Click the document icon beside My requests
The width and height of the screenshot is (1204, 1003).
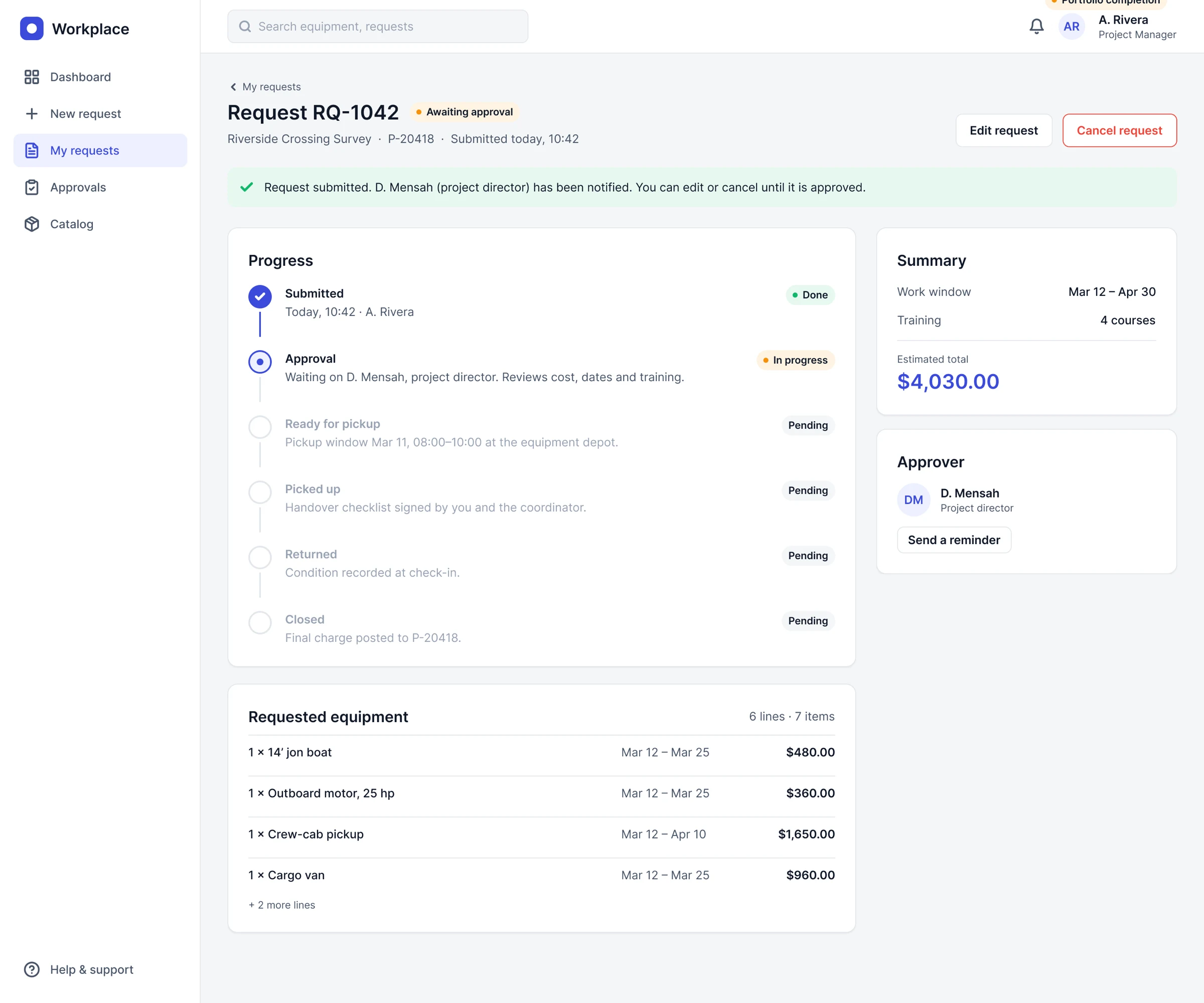tap(32, 150)
